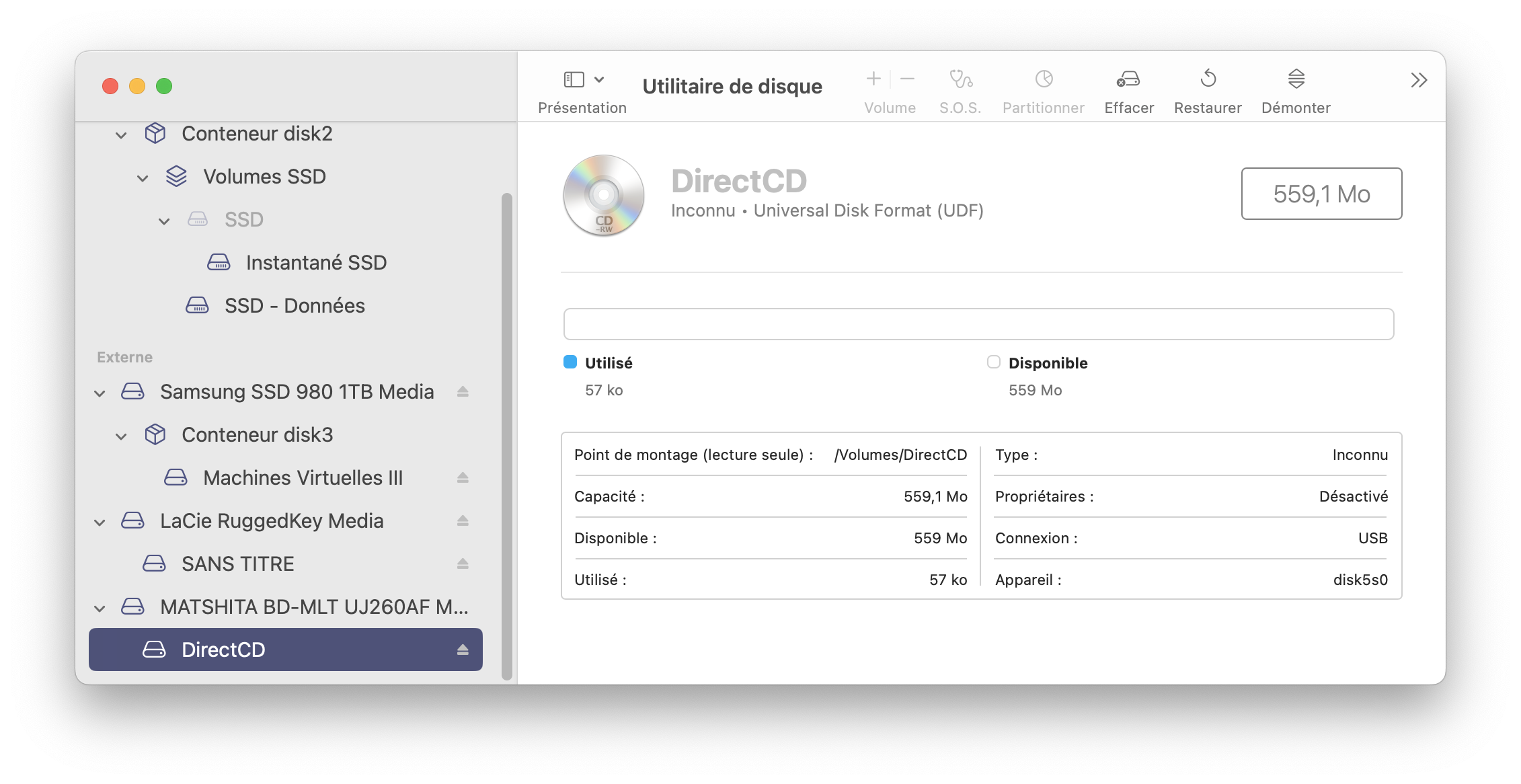Click the 559,1 Mo capacity box

point(1321,194)
